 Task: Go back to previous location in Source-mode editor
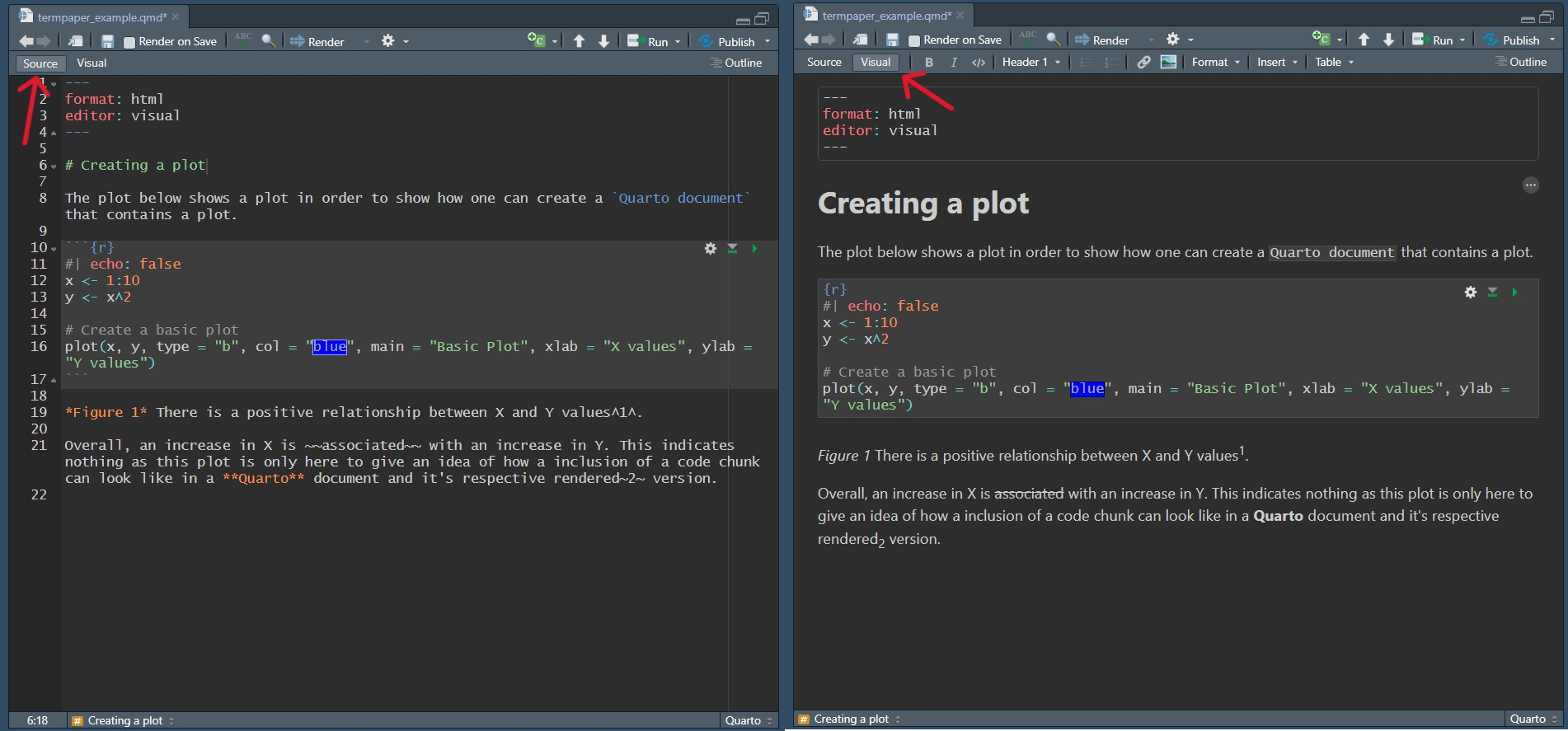26,41
